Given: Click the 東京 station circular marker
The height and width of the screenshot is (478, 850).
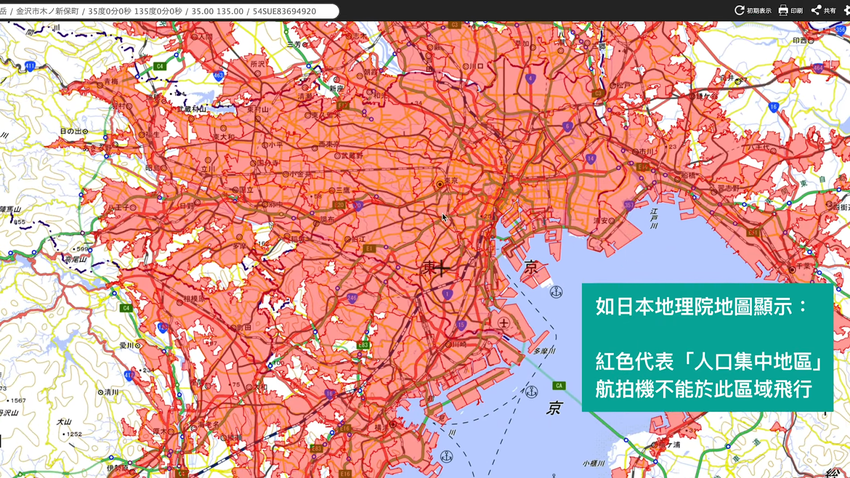Looking at the screenshot, I should (x=439, y=185).
